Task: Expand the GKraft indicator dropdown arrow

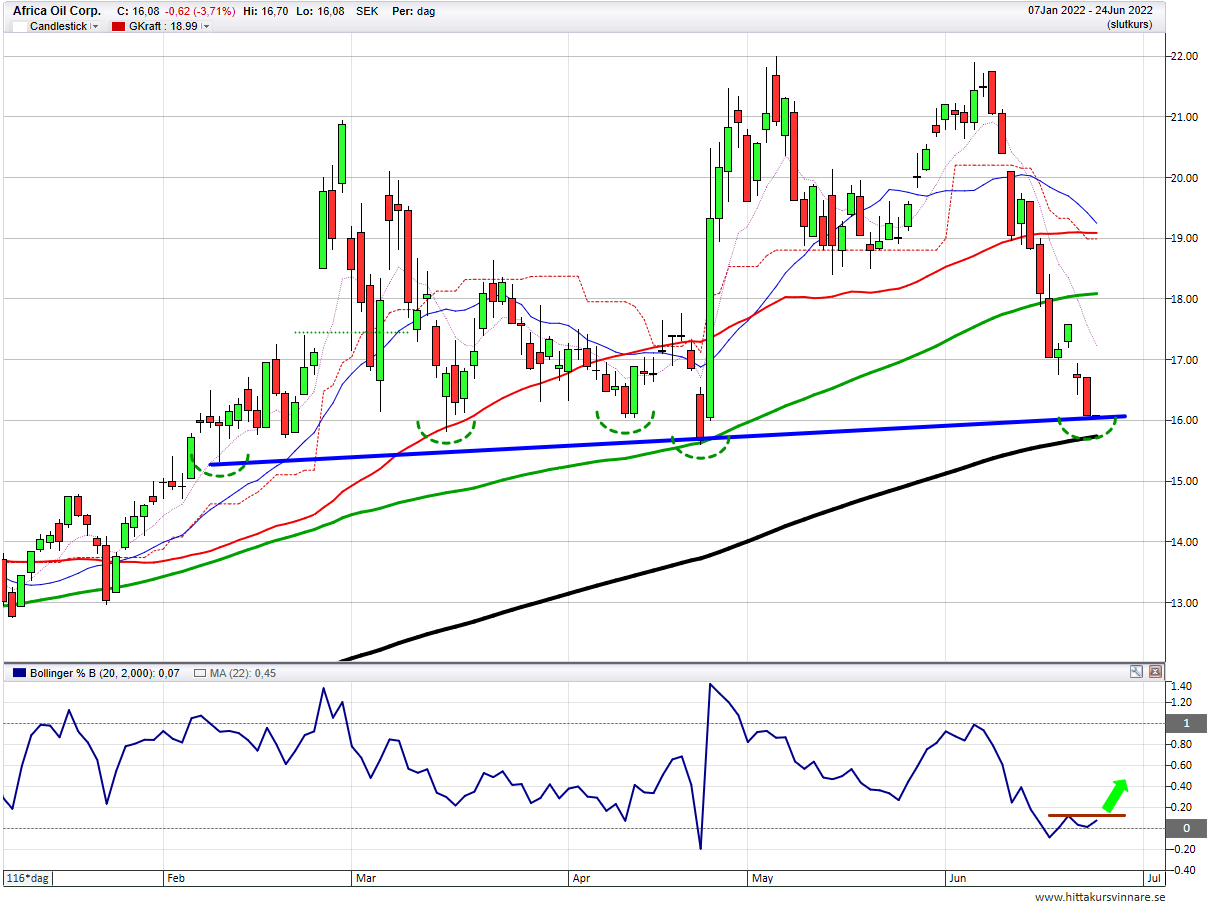Action: (x=206, y=26)
